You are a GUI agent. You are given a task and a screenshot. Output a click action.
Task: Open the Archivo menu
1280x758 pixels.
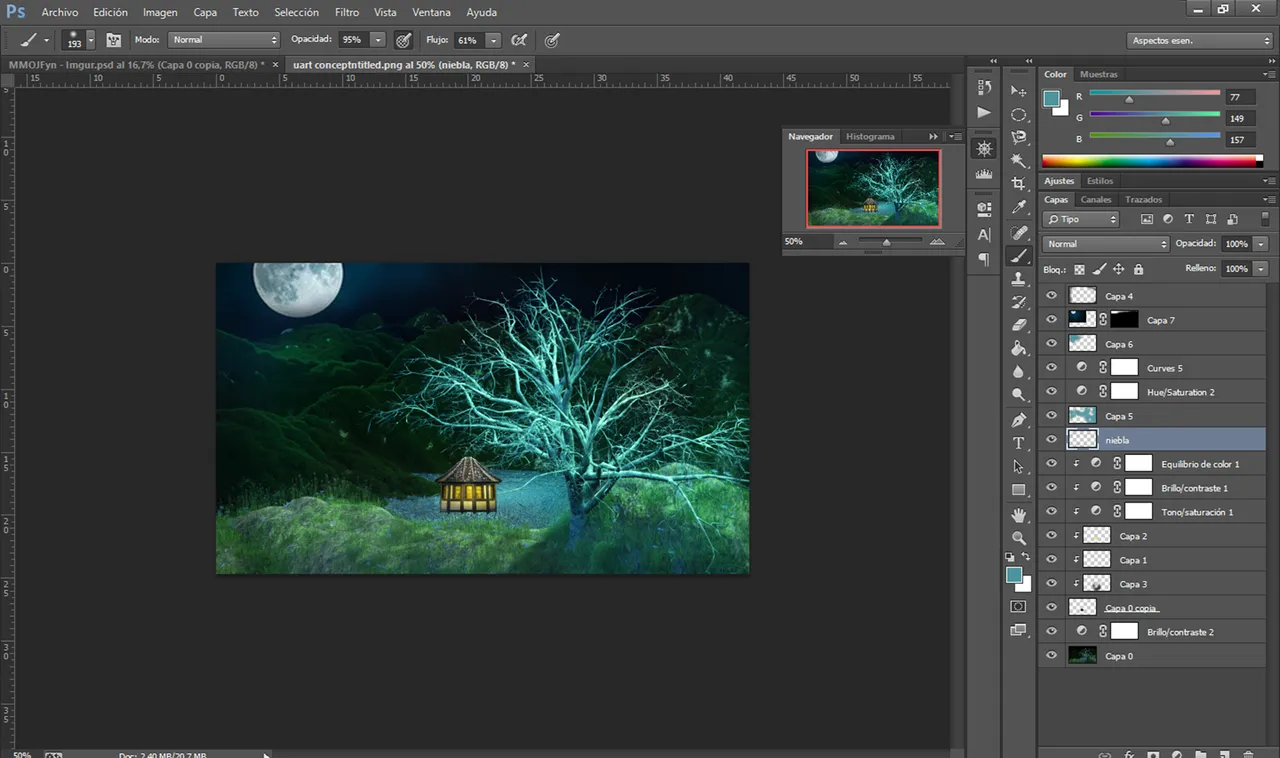(x=59, y=12)
